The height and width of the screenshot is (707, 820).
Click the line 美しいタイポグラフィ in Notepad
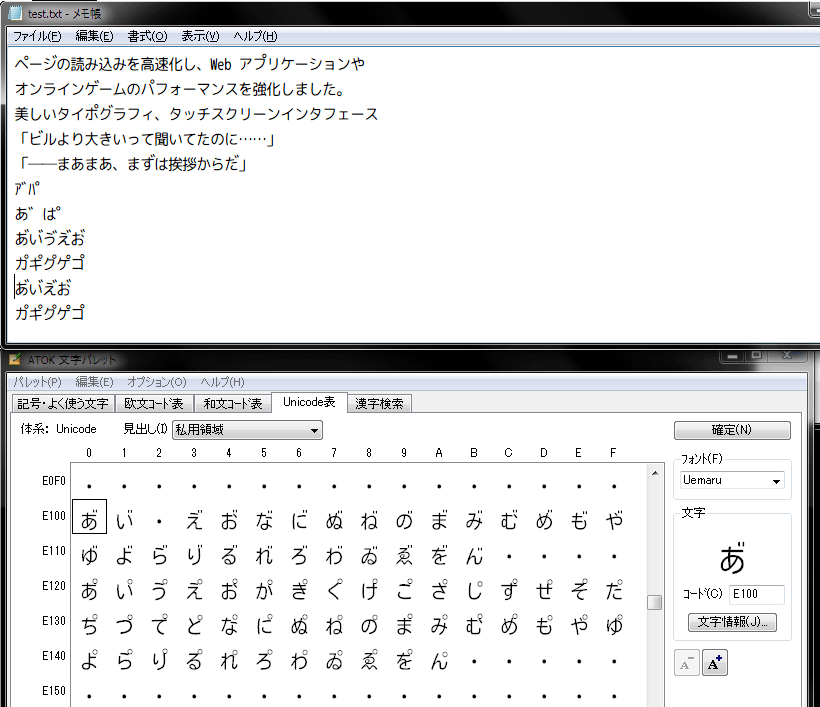[196, 113]
